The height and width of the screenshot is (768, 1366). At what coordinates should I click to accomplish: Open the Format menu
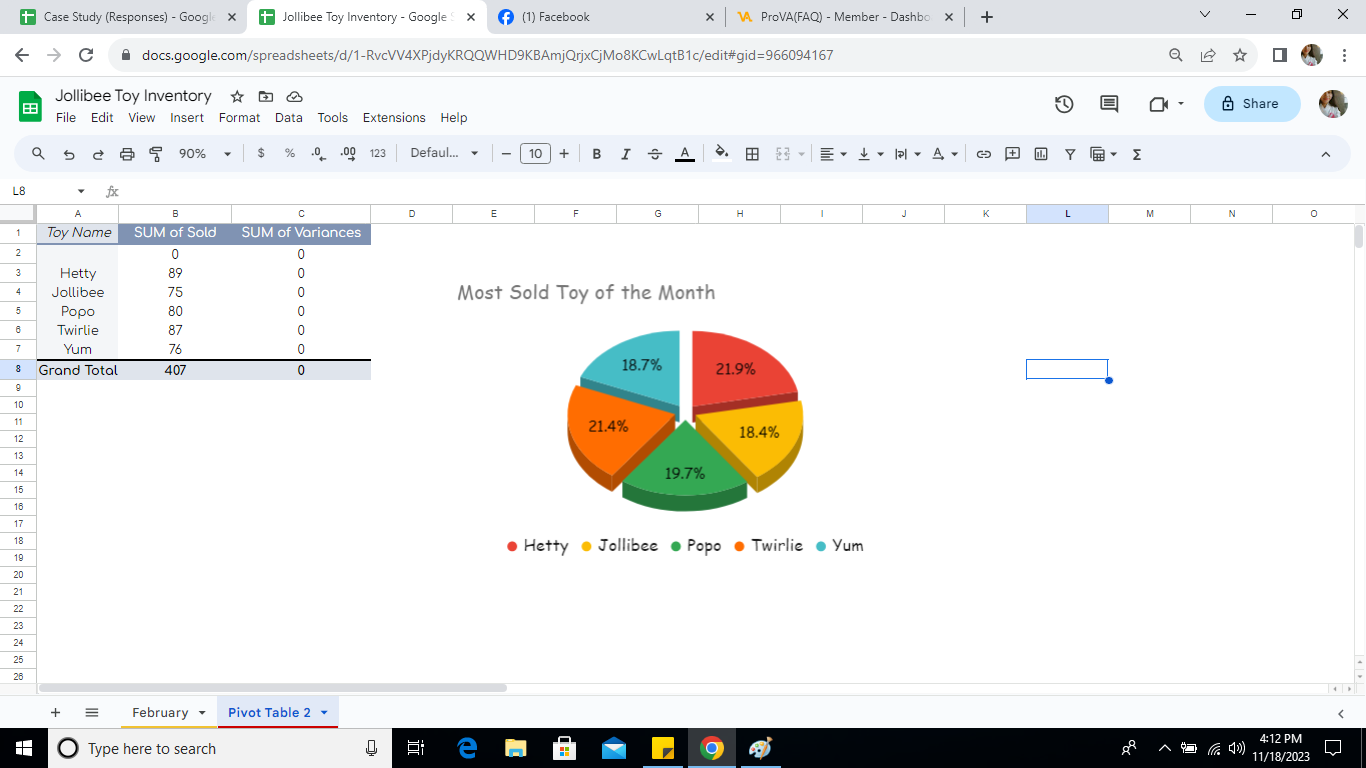click(x=240, y=118)
